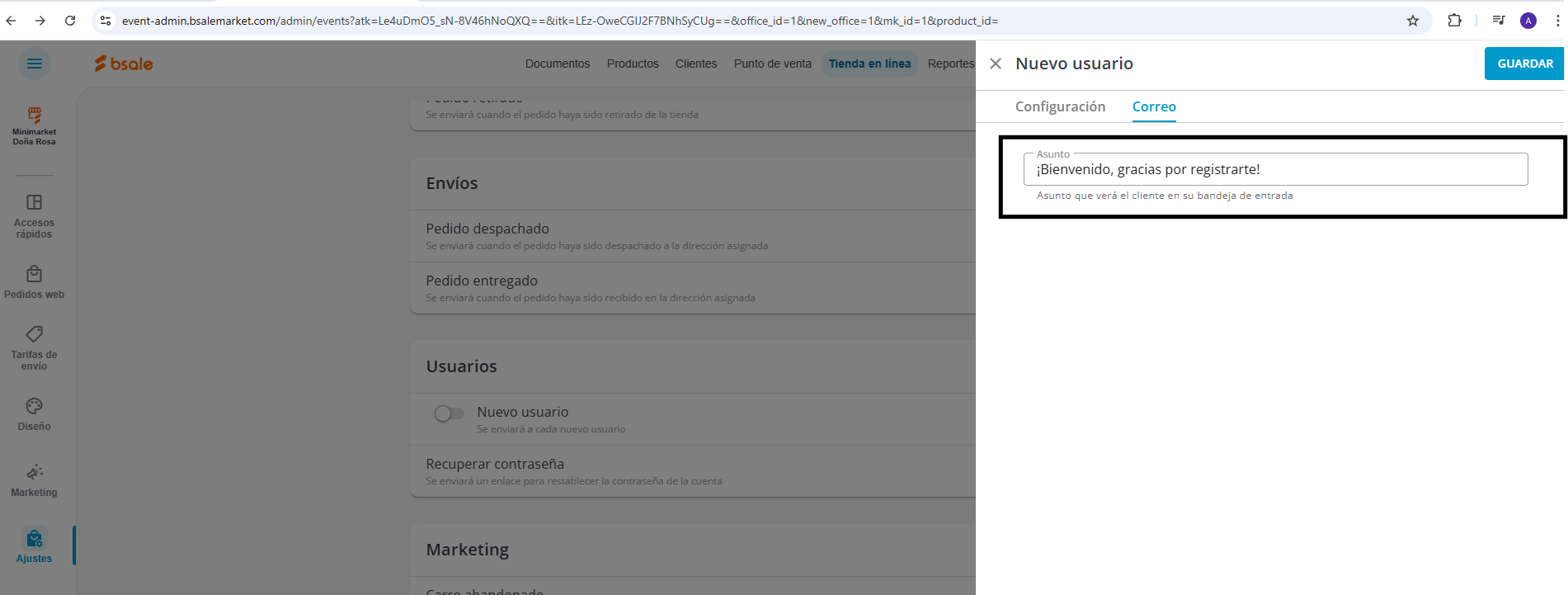The image size is (1568, 595).
Task: Bookmark this page with the star
Action: [1413, 21]
